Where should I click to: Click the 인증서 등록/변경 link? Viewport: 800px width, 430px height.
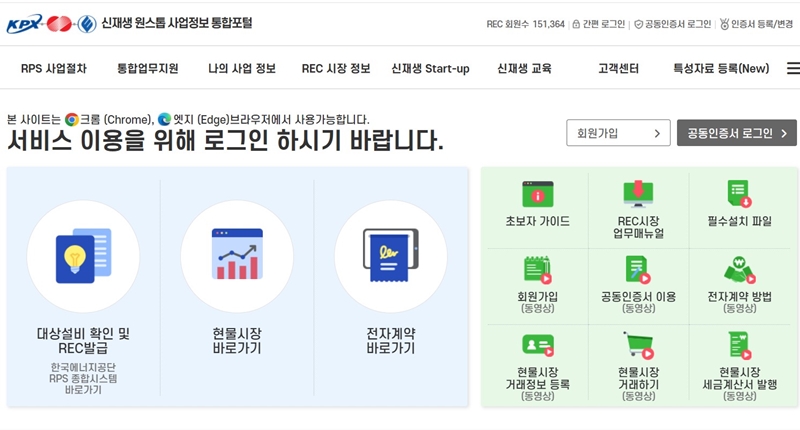[x=762, y=24]
